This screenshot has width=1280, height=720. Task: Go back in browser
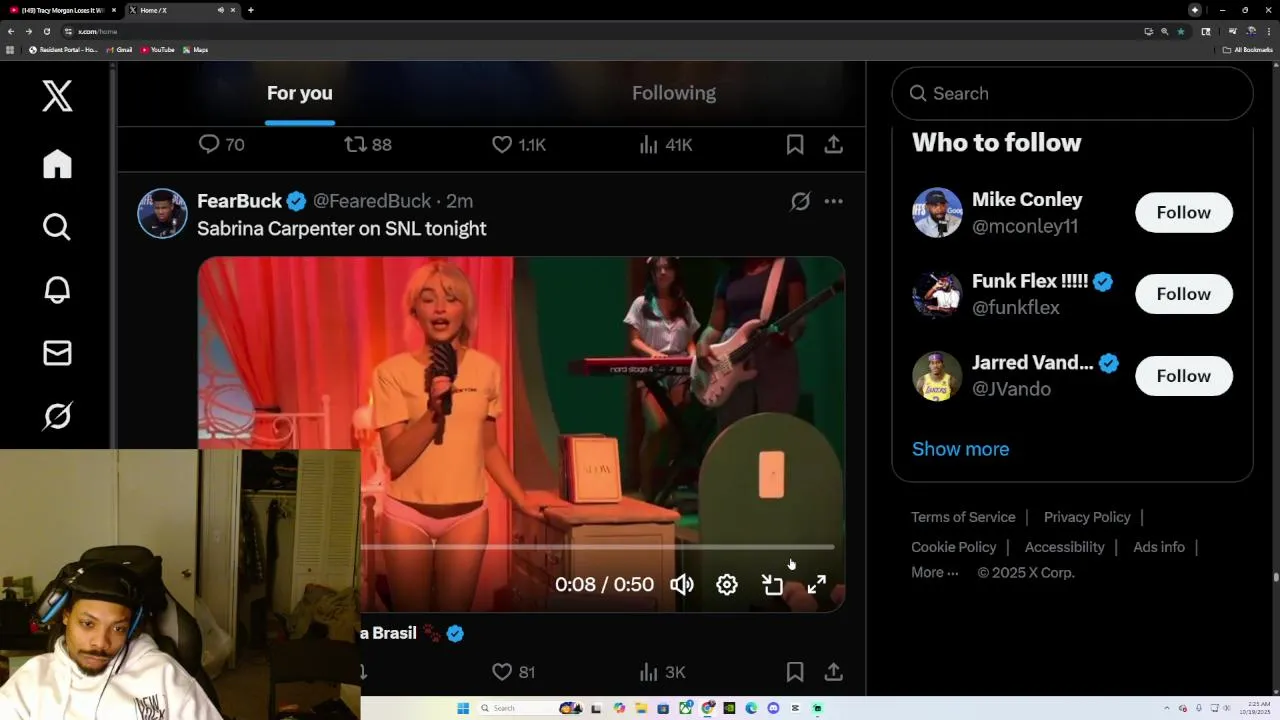(11, 31)
